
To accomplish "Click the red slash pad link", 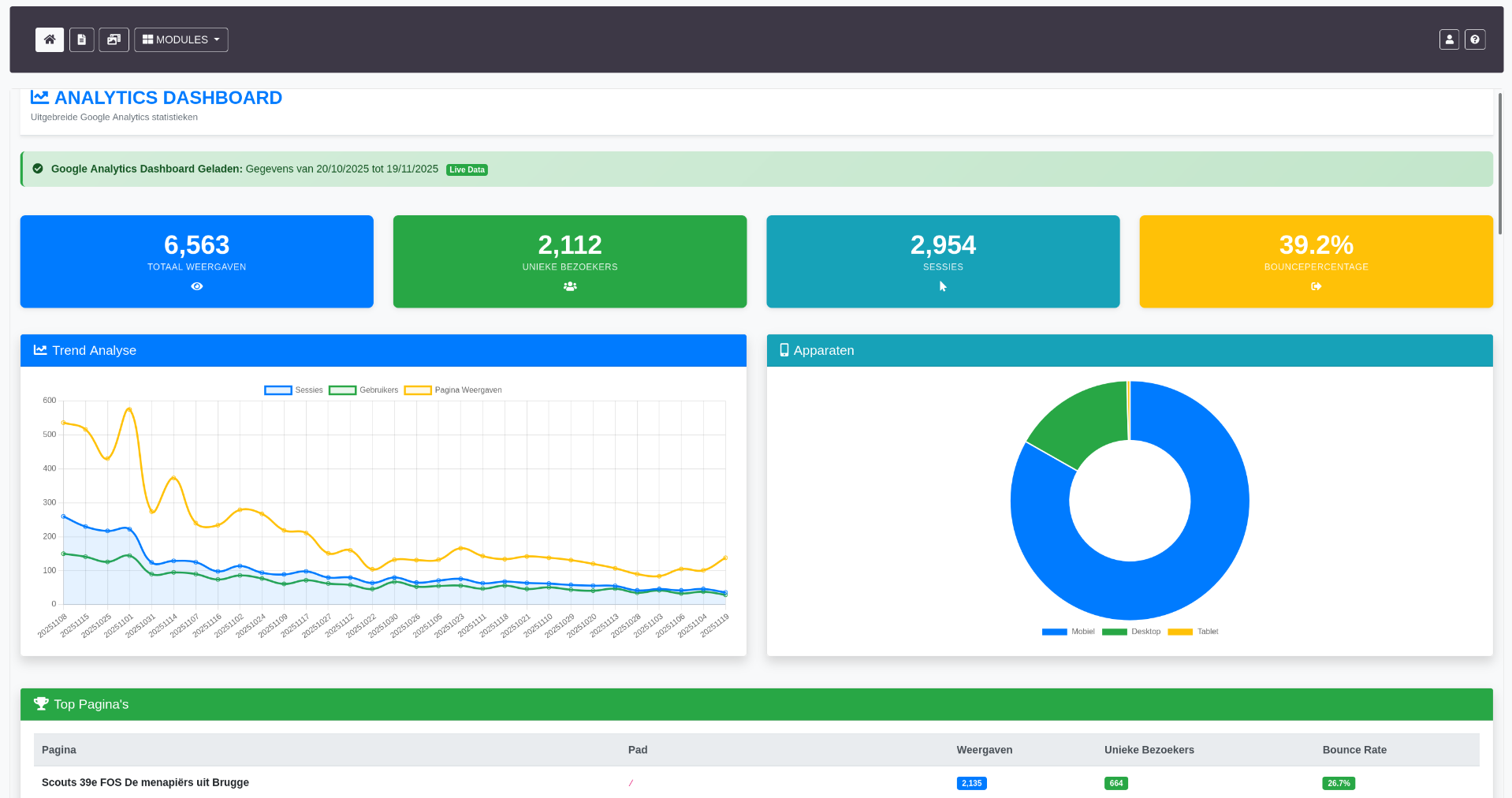I will pyautogui.click(x=630, y=782).
